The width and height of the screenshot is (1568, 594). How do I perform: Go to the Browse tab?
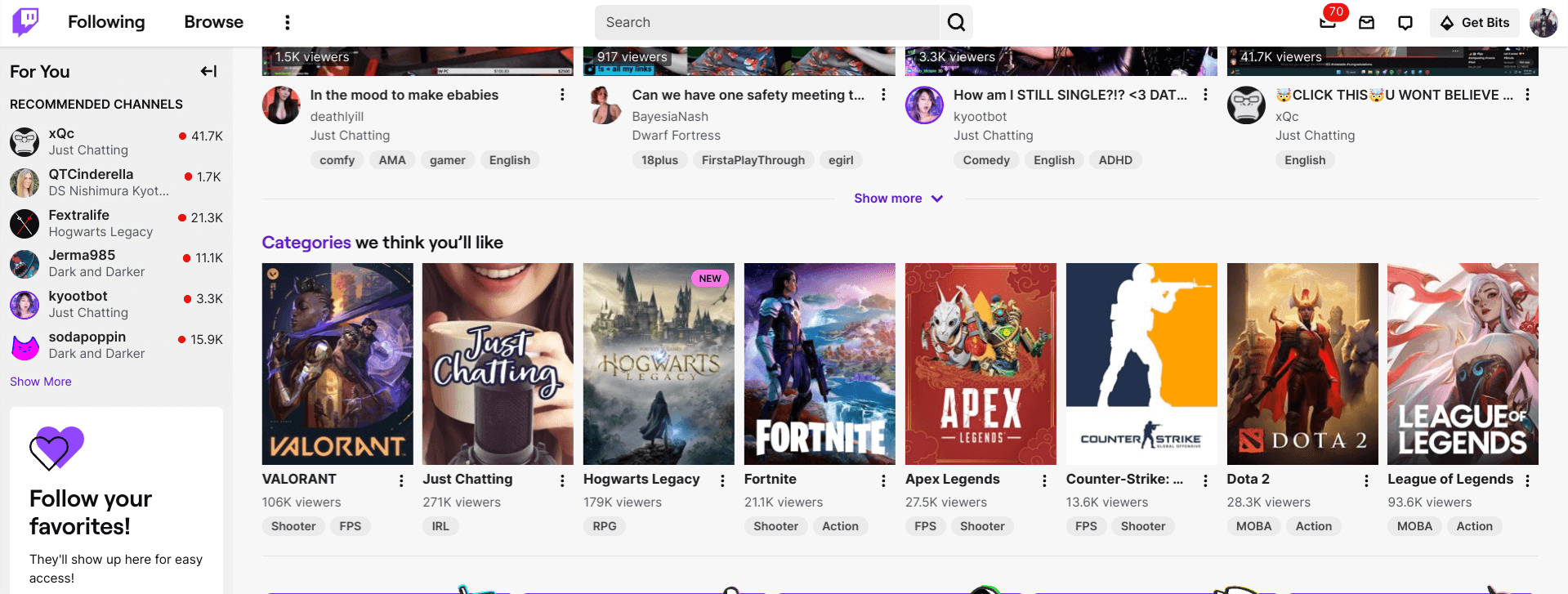coord(213,22)
